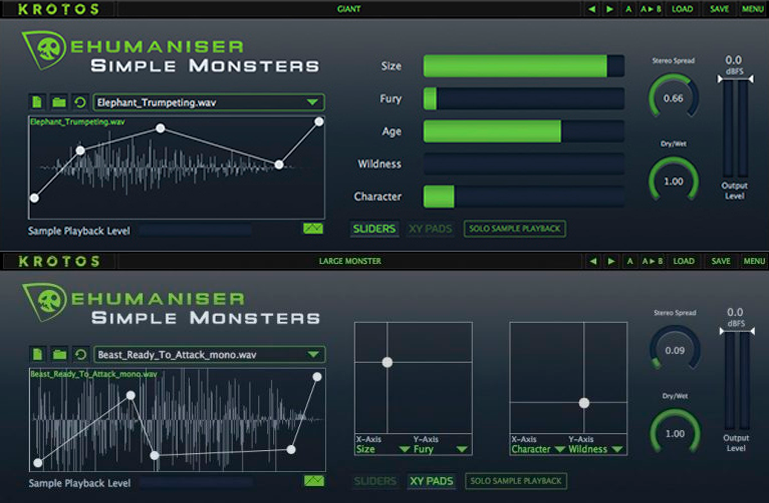Open MENU in the GIANT panel
This screenshot has width=769, height=503.
[752, 9]
